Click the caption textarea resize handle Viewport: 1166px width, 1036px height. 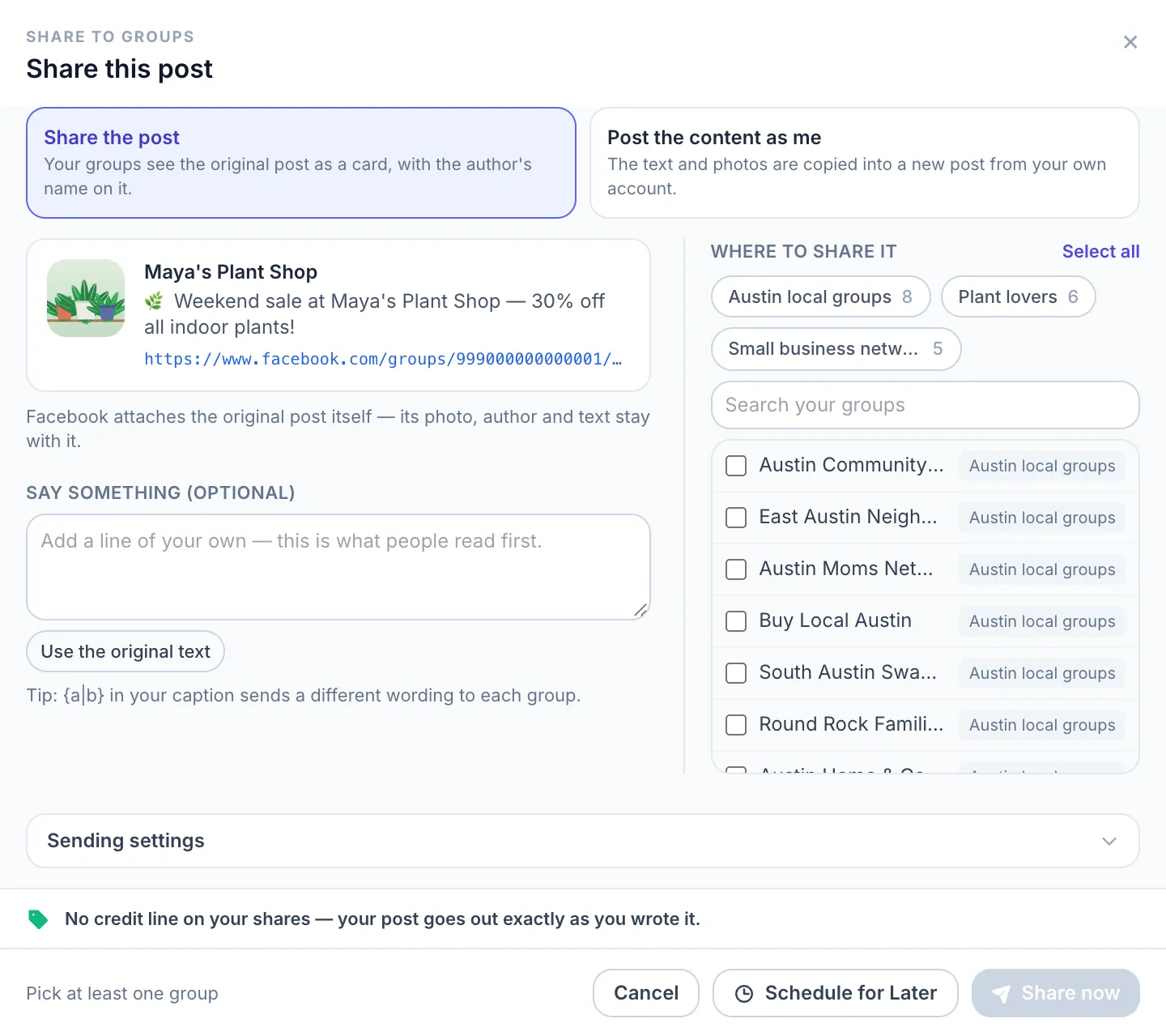(640, 610)
